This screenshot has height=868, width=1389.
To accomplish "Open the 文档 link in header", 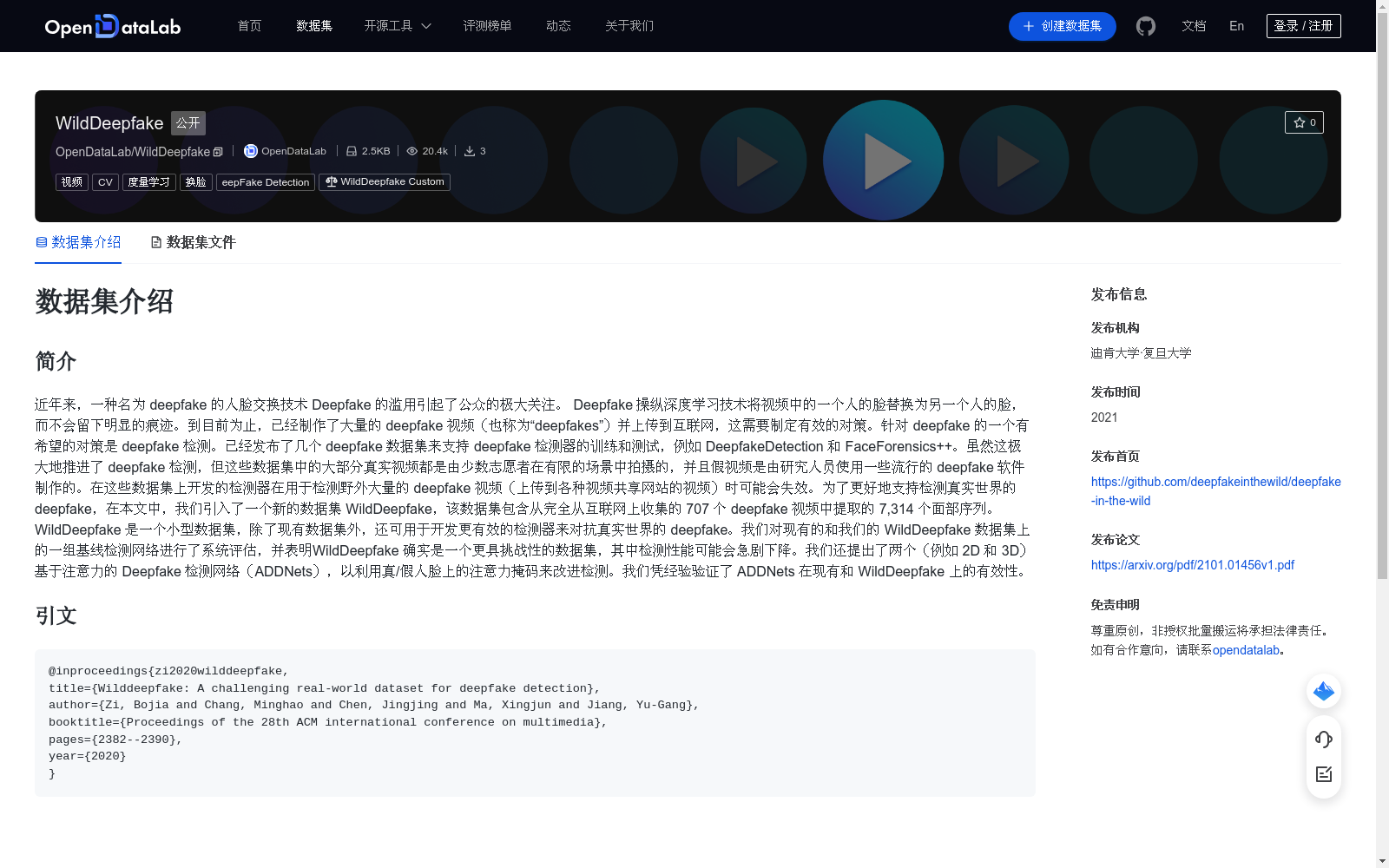I will (1194, 26).
